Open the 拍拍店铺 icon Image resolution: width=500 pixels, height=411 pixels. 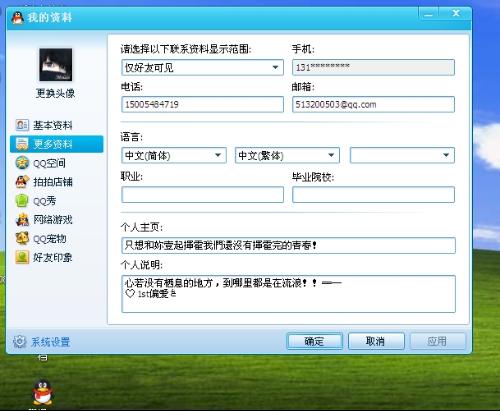(22, 182)
